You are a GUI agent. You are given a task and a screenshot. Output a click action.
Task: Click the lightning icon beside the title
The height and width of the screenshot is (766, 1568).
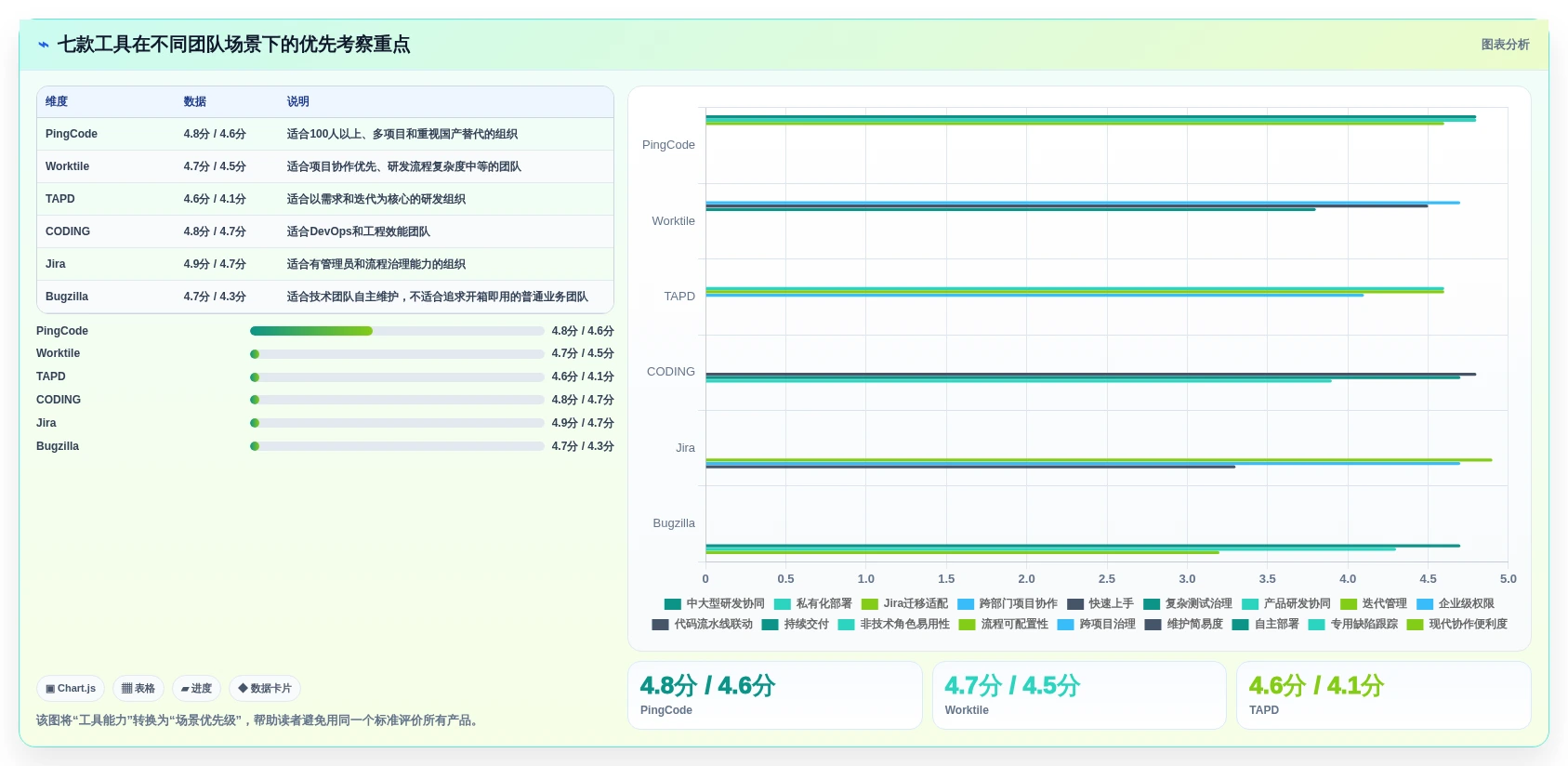click(44, 45)
